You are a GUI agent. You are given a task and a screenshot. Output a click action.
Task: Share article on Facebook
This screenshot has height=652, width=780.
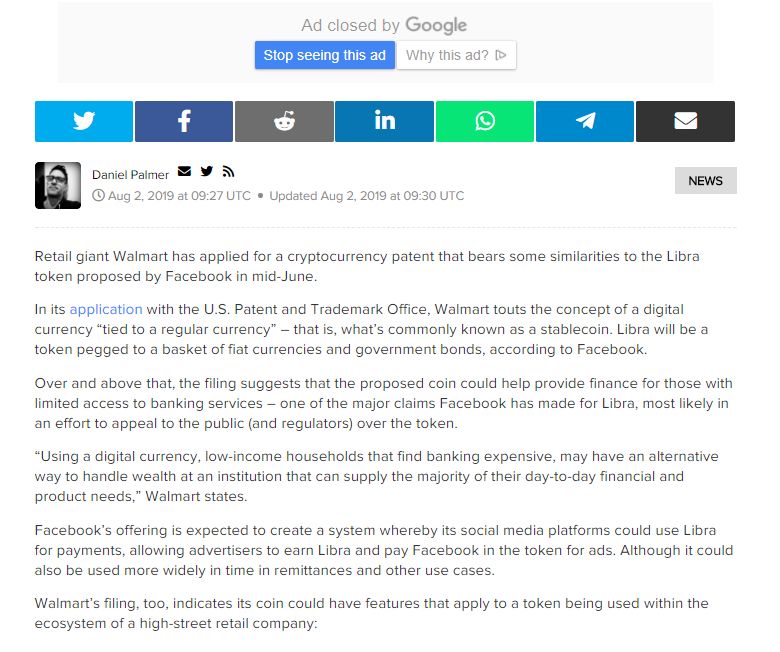(x=184, y=121)
